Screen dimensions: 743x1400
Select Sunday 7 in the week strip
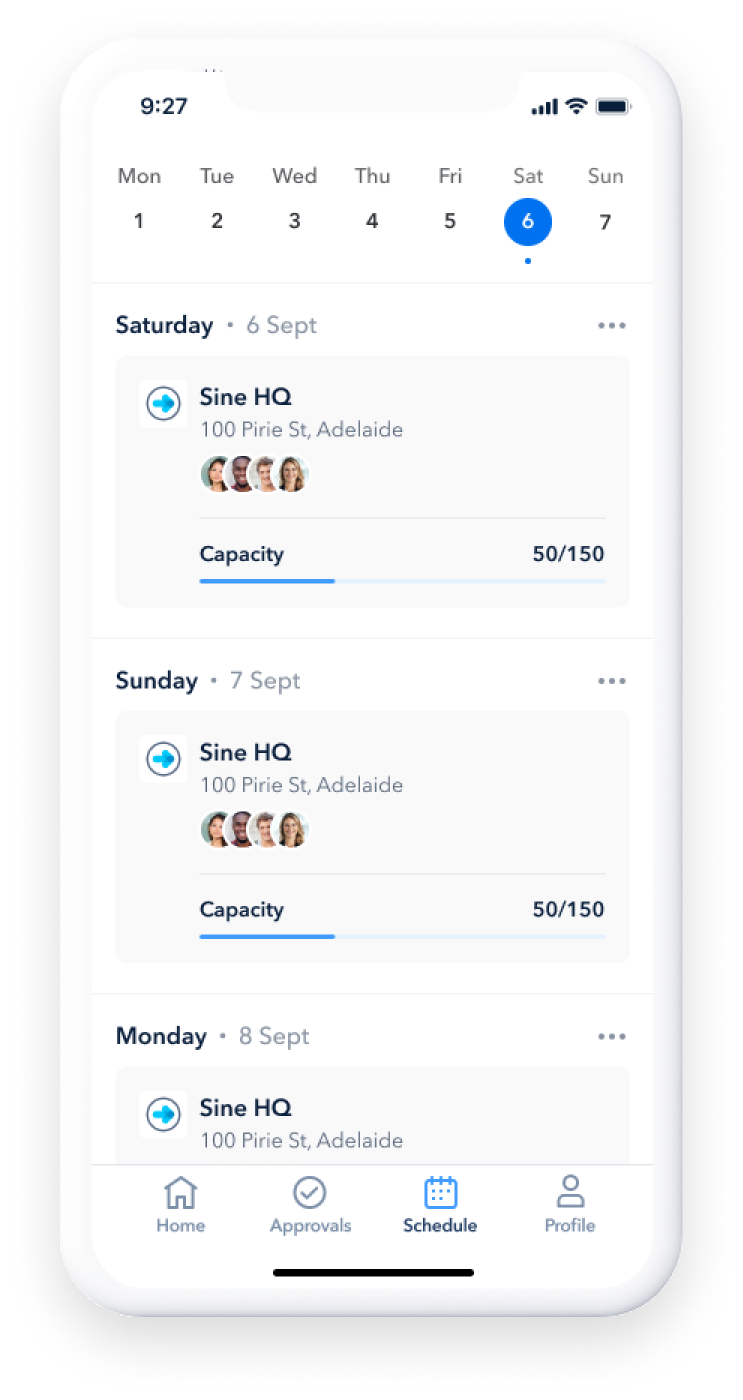tap(605, 200)
